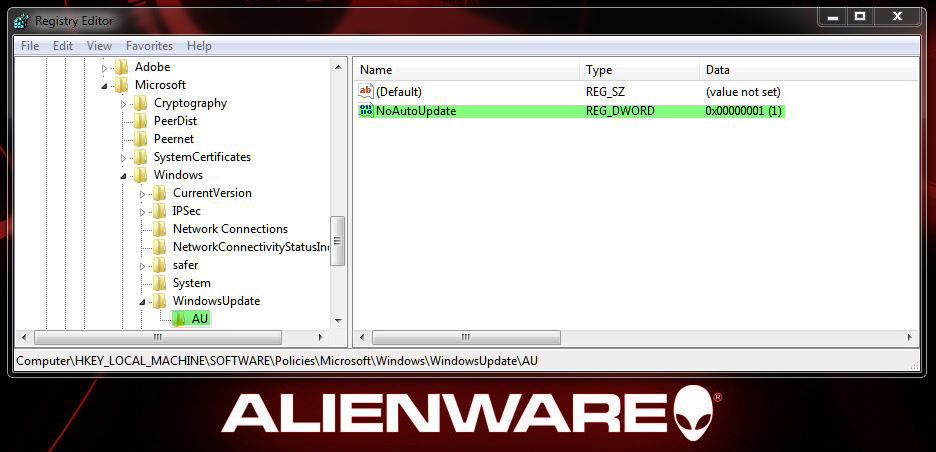
Task: Click the open AU folder icon
Action: point(179,319)
